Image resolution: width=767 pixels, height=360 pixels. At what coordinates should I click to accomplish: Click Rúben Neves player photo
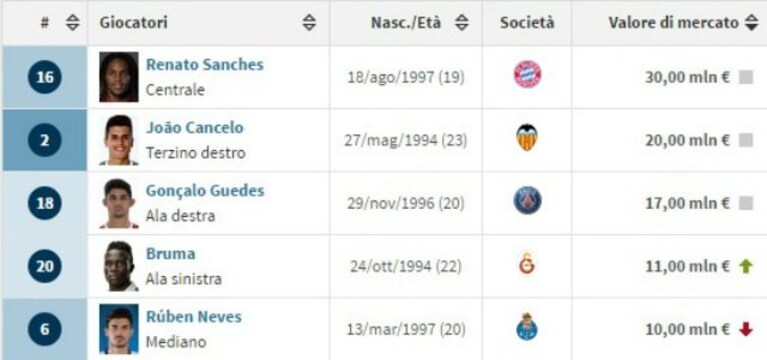(119, 329)
